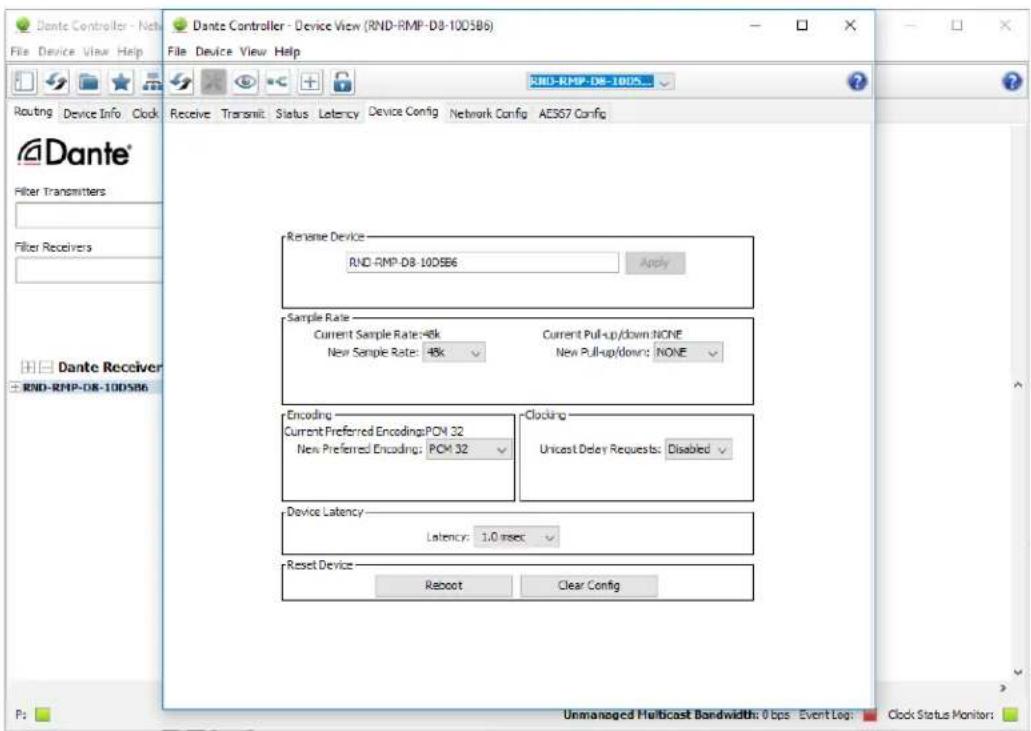Select the Routing tab in Network View

pyautogui.click(x=33, y=112)
